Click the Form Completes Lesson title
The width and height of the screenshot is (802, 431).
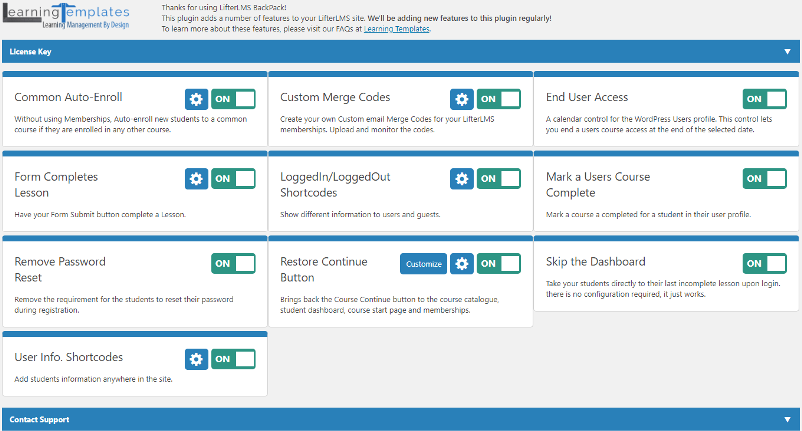pos(56,185)
